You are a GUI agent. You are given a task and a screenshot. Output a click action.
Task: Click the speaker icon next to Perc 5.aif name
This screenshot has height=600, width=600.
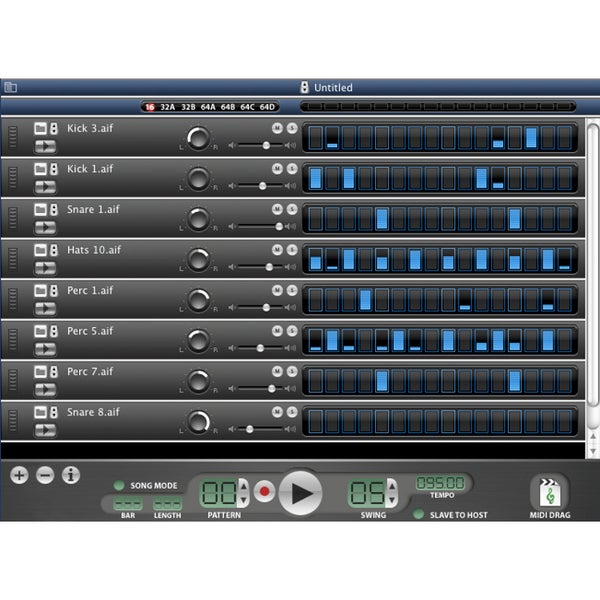pyautogui.click(x=54, y=331)
